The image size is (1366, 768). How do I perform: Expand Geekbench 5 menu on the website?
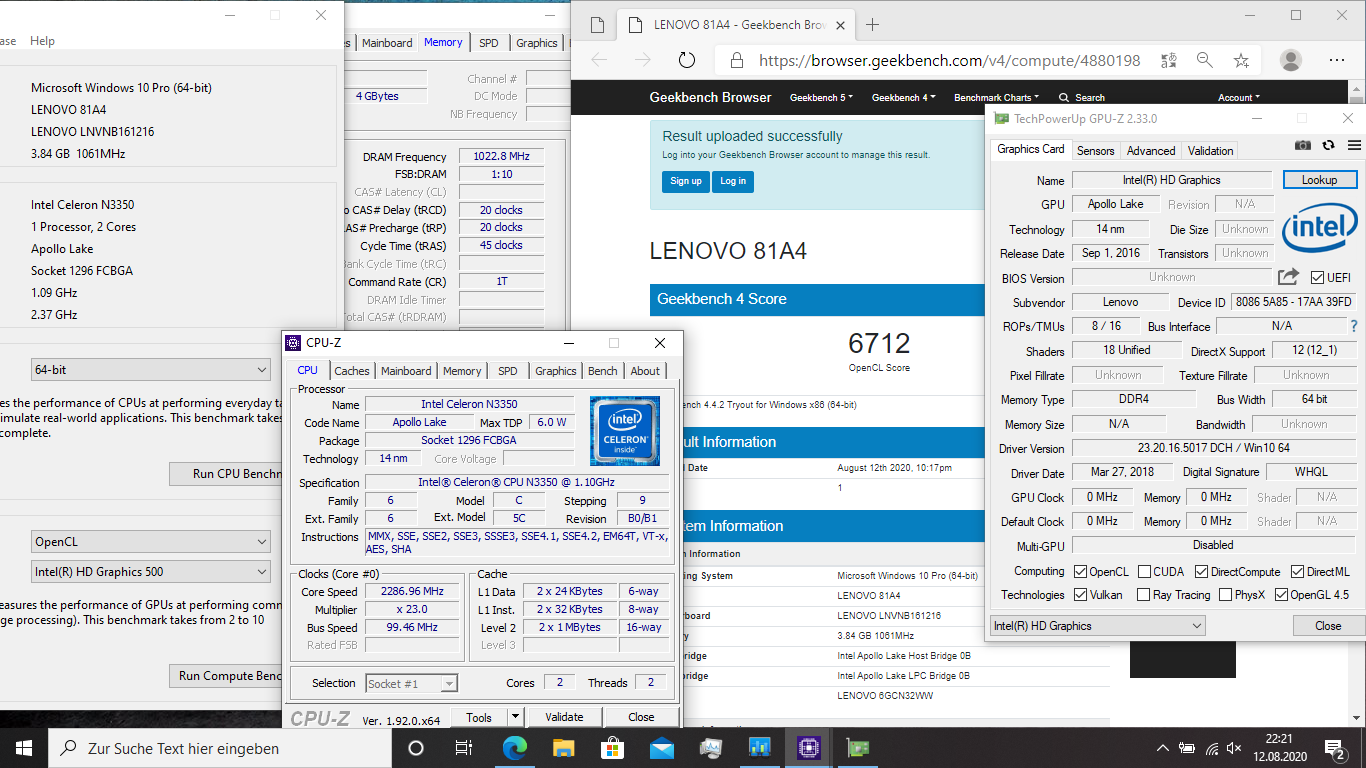pos(821,98)
